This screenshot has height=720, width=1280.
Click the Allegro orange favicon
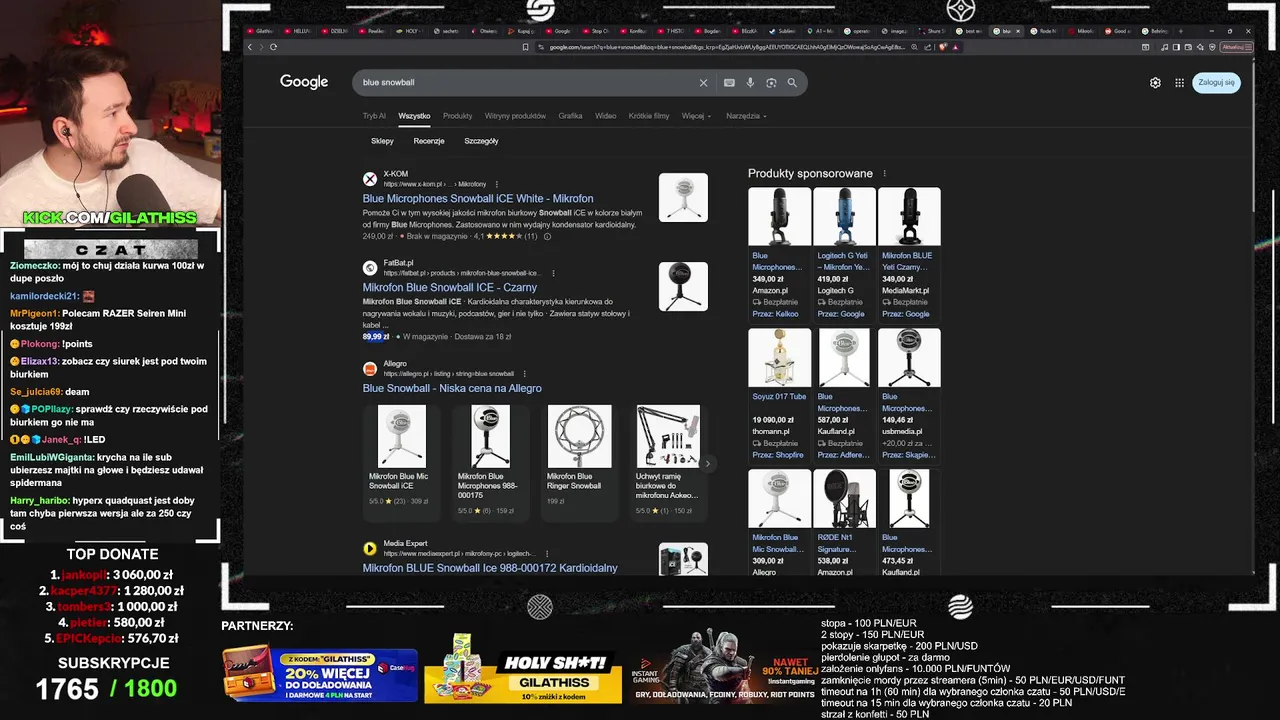[370, 369]
